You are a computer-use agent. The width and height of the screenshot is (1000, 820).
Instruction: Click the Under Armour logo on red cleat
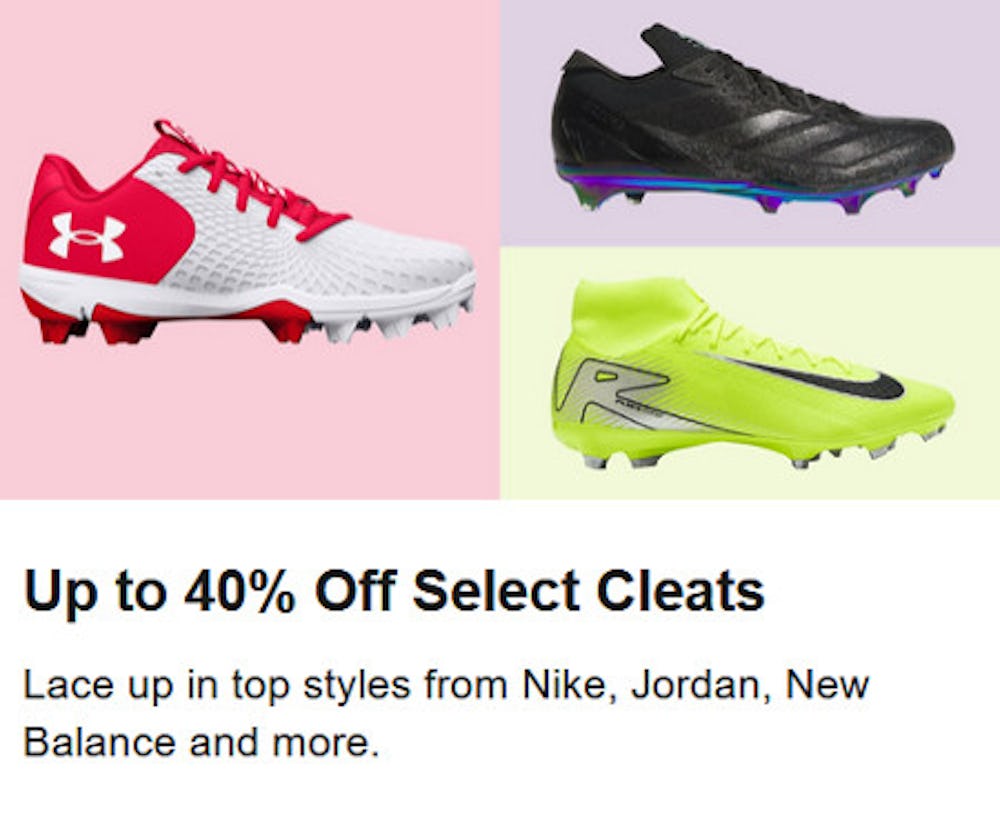click(x=87, y=237)
